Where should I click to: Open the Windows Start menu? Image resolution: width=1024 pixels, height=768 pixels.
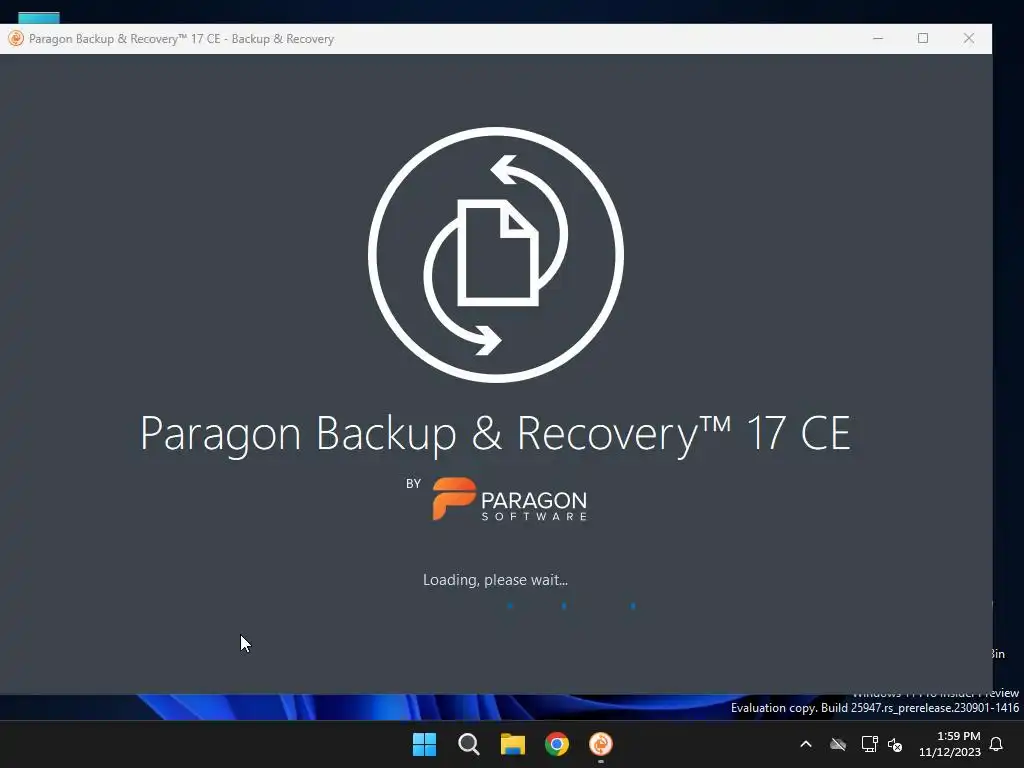pyautogui.click(x=424, y=744)
